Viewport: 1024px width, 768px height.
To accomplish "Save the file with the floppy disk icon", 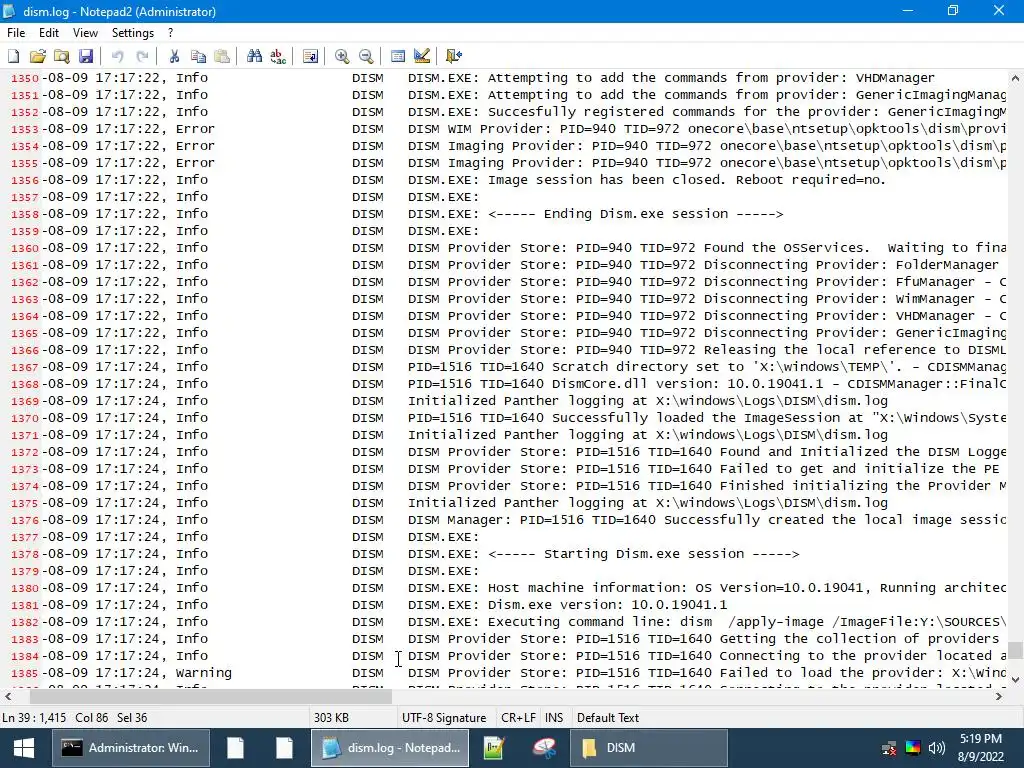I will (x=86, y=56).
